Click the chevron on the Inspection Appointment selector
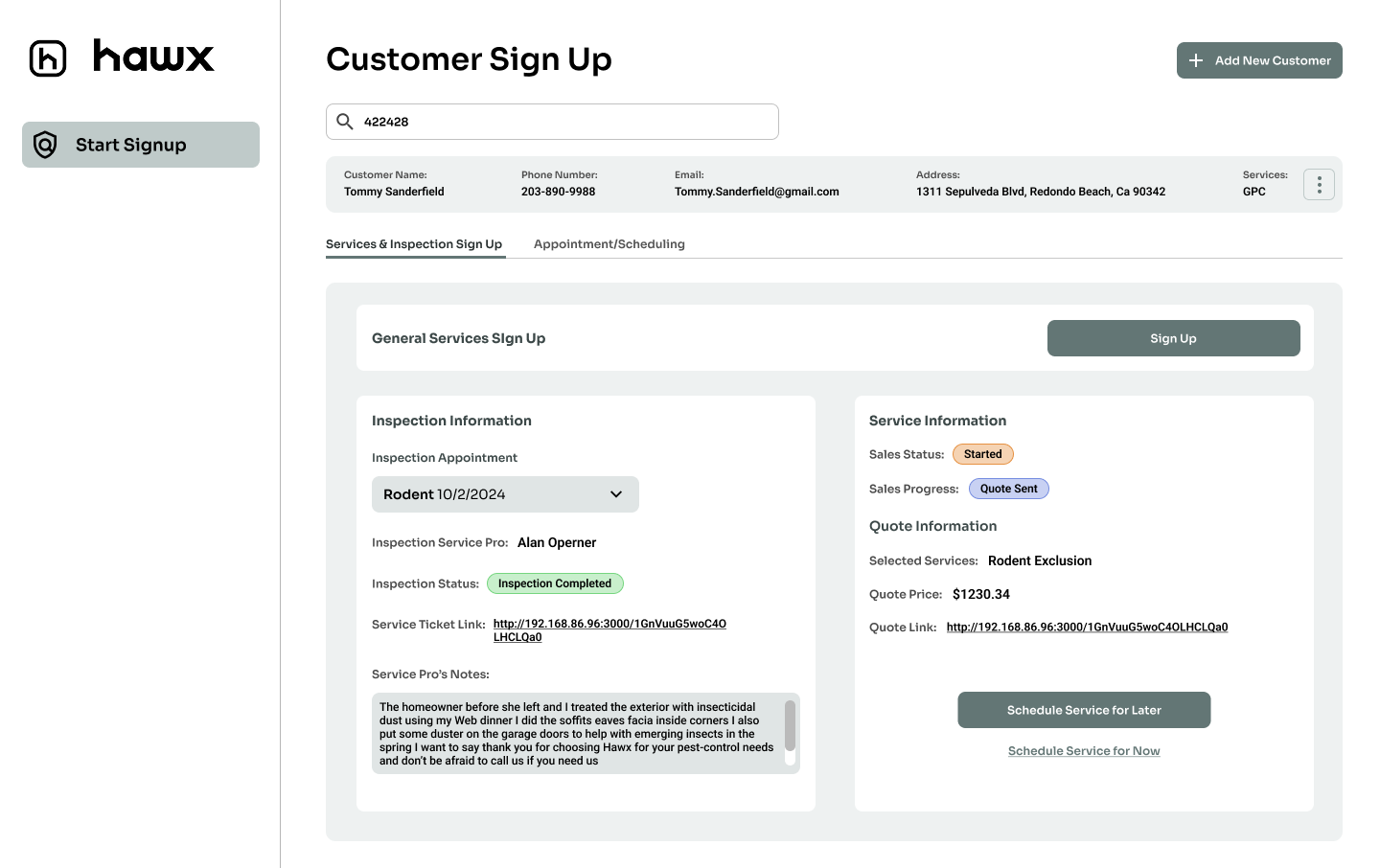The image size is (1380, 868). (x=616, y=493)
